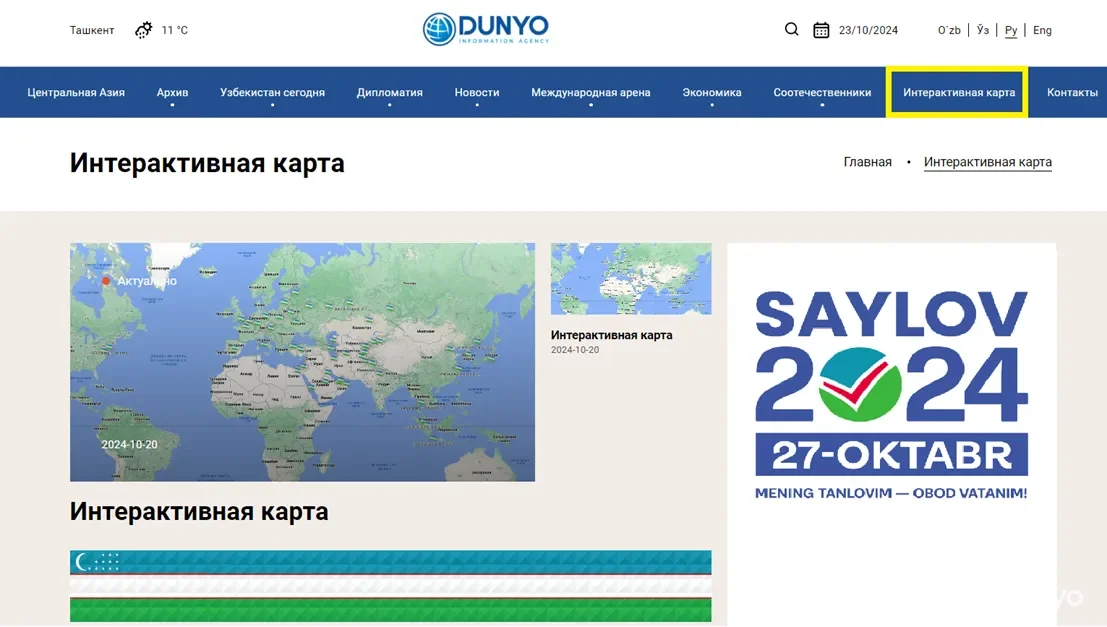The height and width of the screenshot is (627, 1107).
Task: Click the Главная breadcrumb link
Action: (867, 162)
